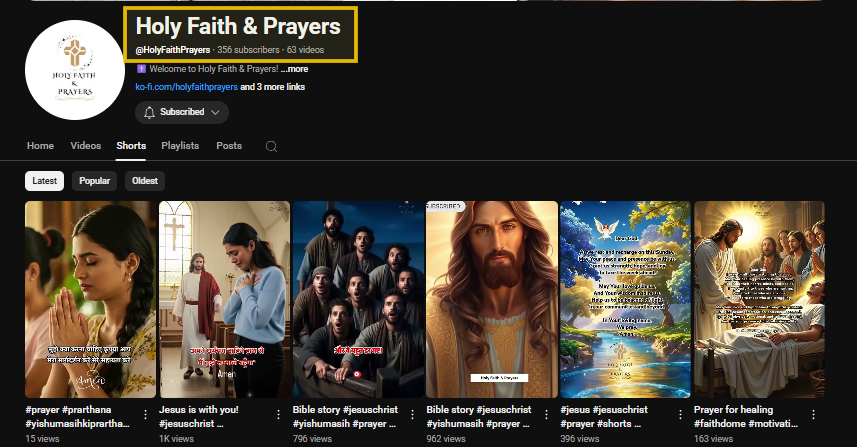Image resolution: width=857 pixels, height=447 pixels.
Task: Click the '#jesus #jesuschrist #prayer #shorts' title
Action: [604, 416]
